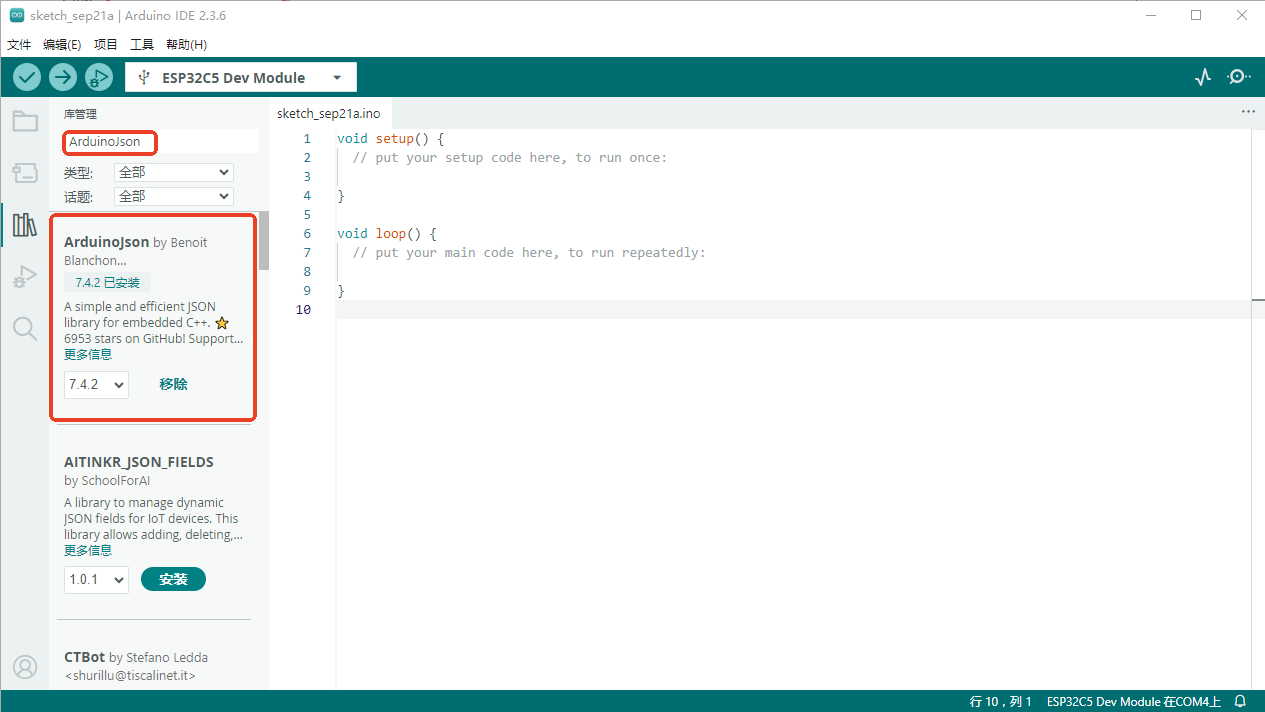Viewport: 1265px width, 712px height.
Task: Open the ArduinoJson 7.4.2 version dropdown
Action: (x=96, y=384)
